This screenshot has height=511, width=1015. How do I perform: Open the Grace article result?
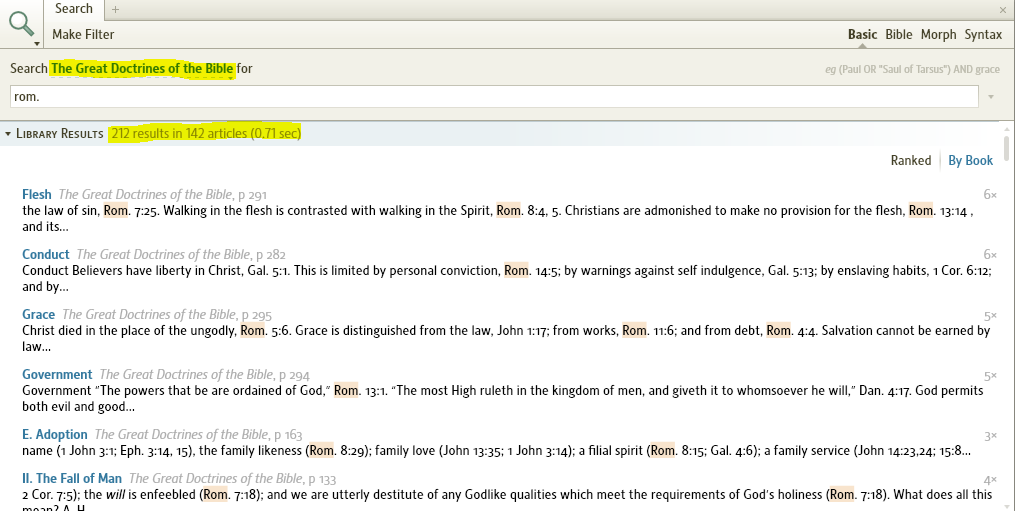(38, 315)
